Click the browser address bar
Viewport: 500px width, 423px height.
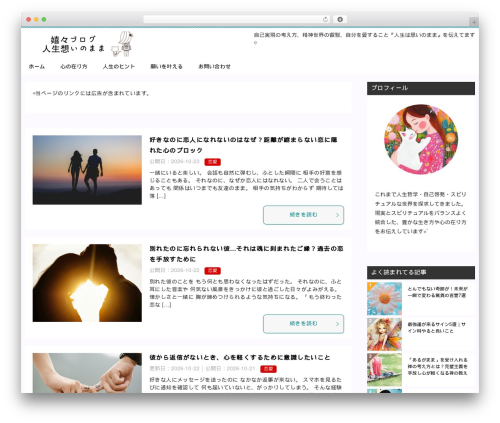coord(236,19)
